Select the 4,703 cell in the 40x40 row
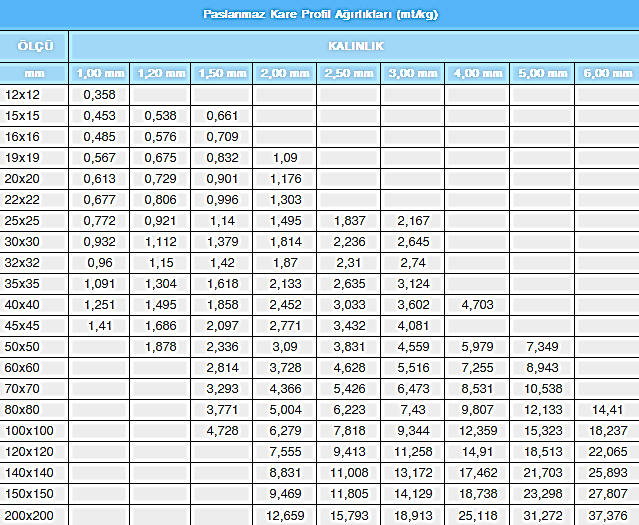This screenshot has height=525, width=639. [x=476, y=304]
